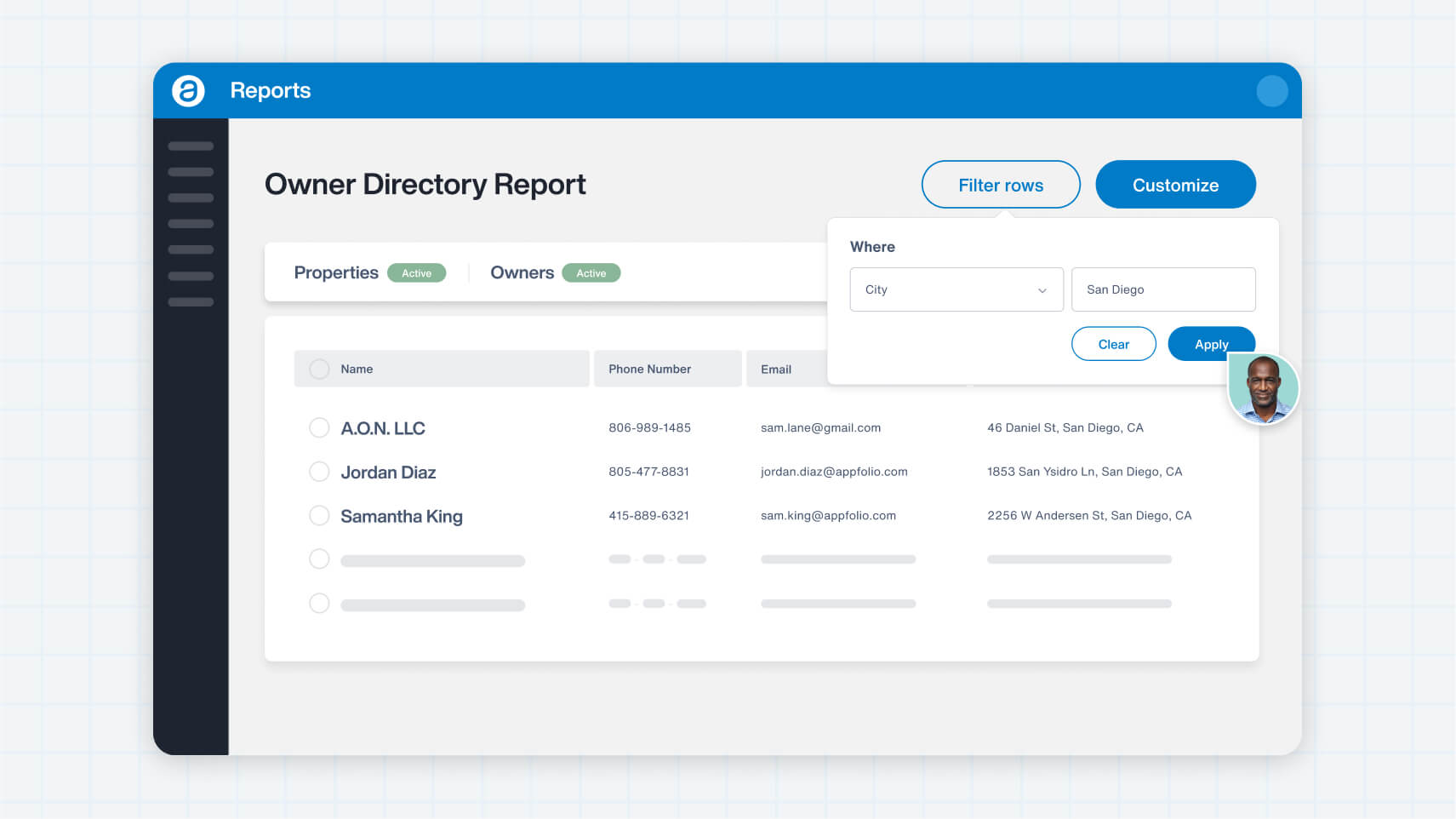The width and height of the screenshot is (1456, 819).
Task: Select the Jordan Diaz row checkbox
Action: tap(319, 471)
